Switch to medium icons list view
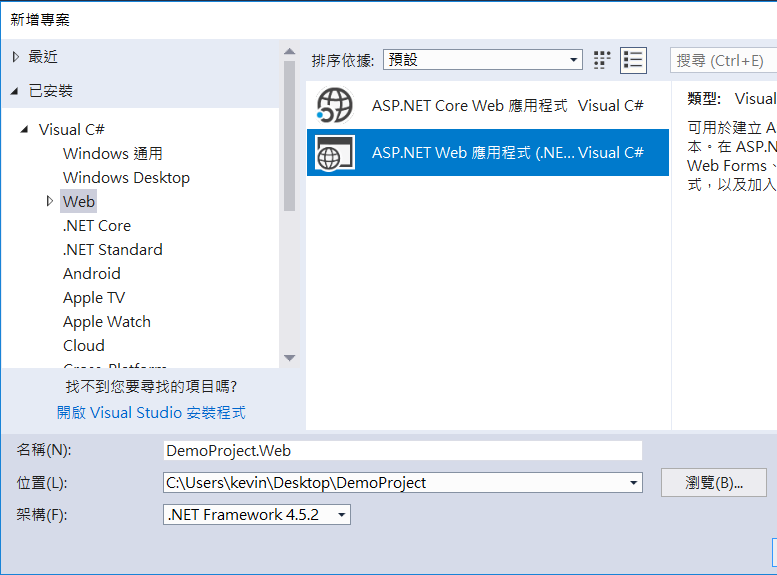 coord(633,60)
